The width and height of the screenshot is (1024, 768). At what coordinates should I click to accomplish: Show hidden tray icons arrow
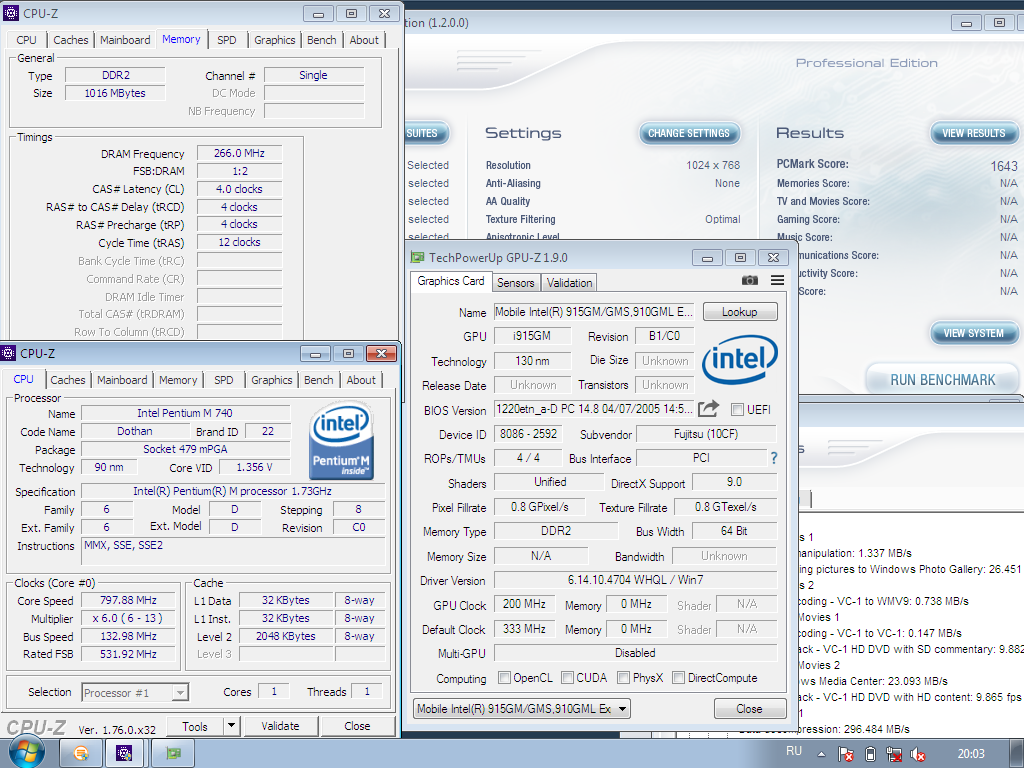click(821, 754)
